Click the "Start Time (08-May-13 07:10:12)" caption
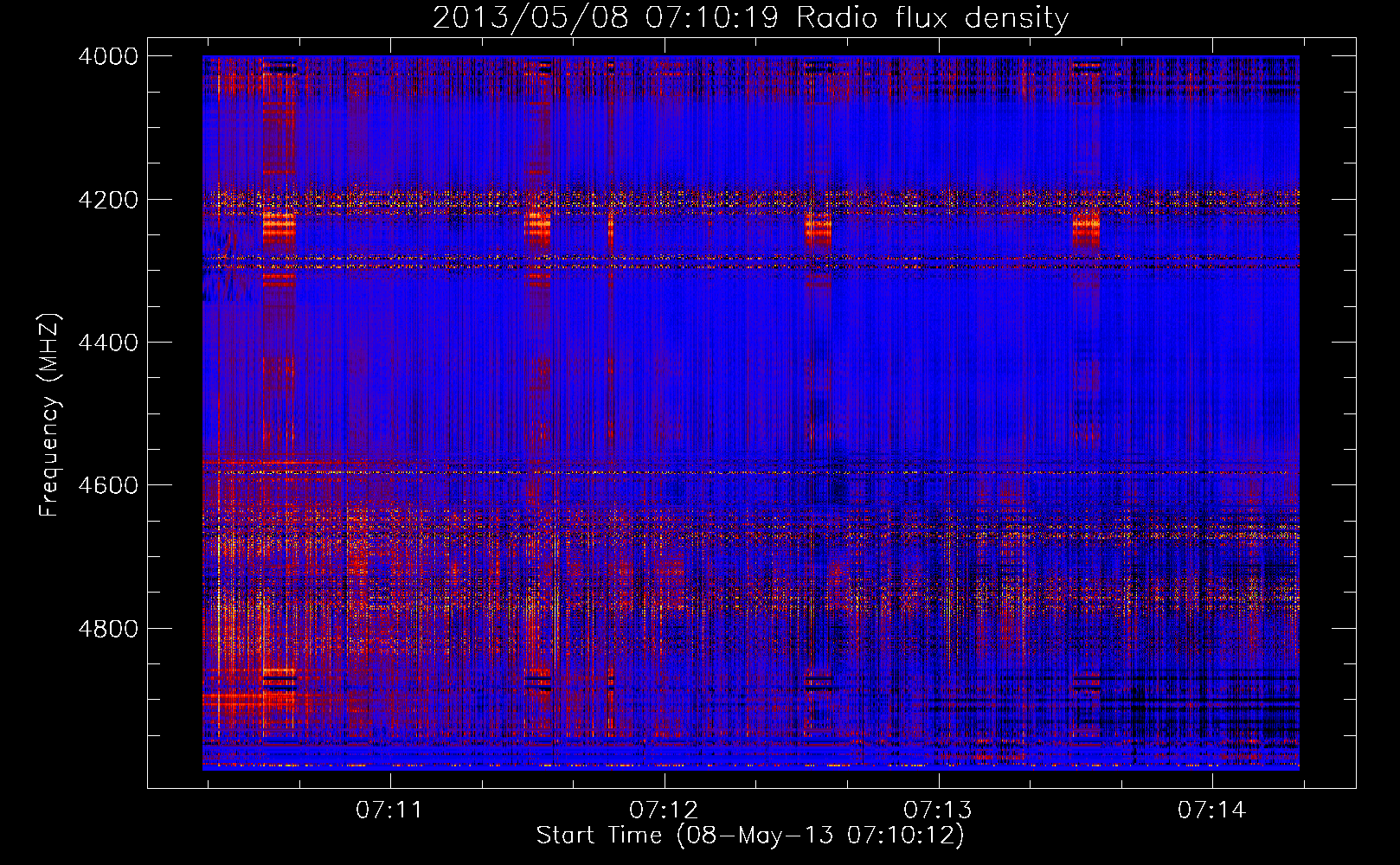The image size is (1400, 865). point(750,836)
